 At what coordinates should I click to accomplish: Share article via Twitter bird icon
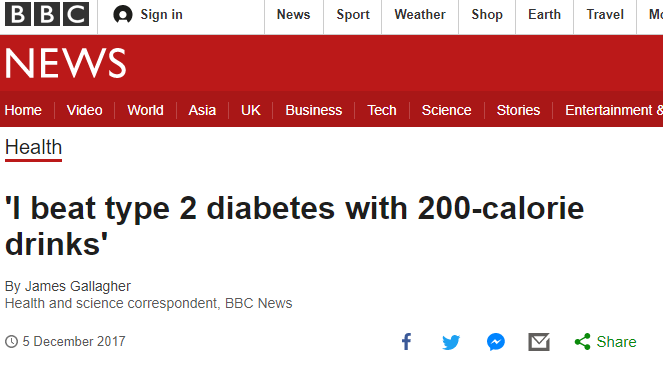451,342
